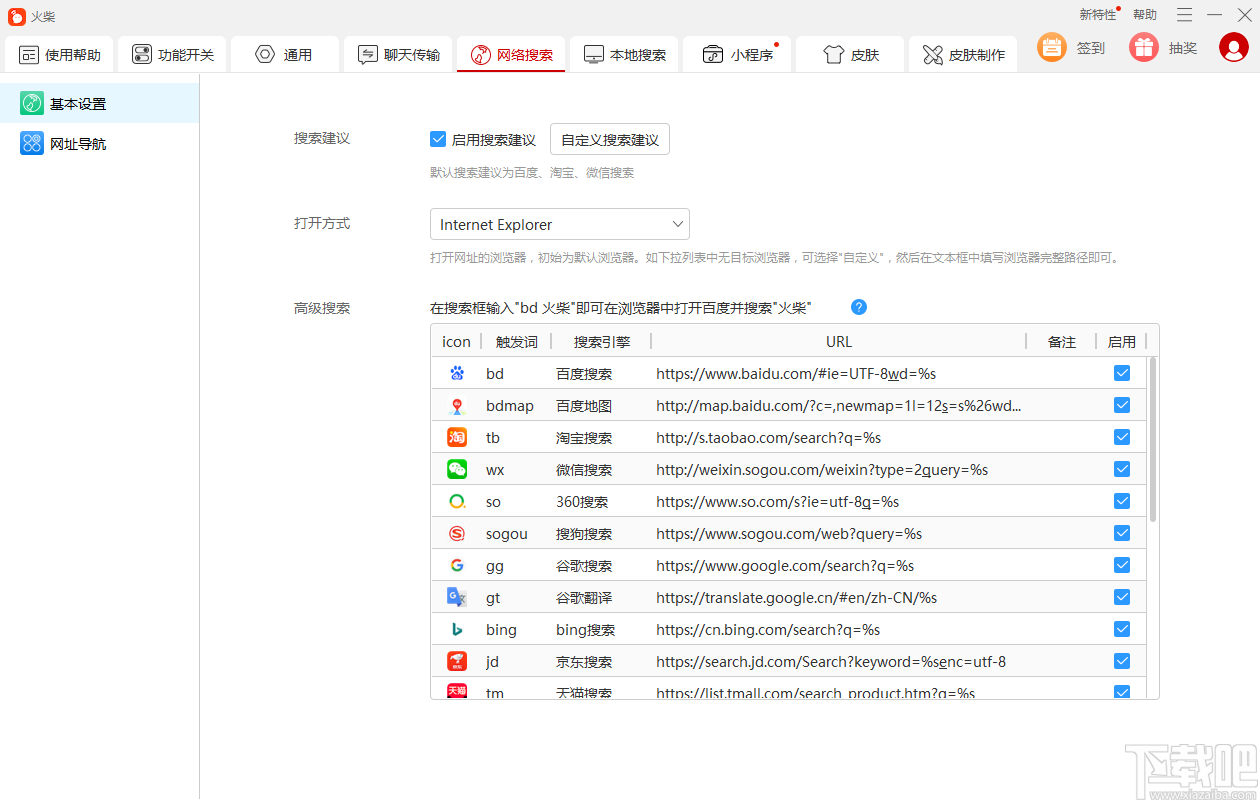Screen dimensions: 1260x800
Task: Uncheck the bing搜索 row checkbox
Action: 1122,629
